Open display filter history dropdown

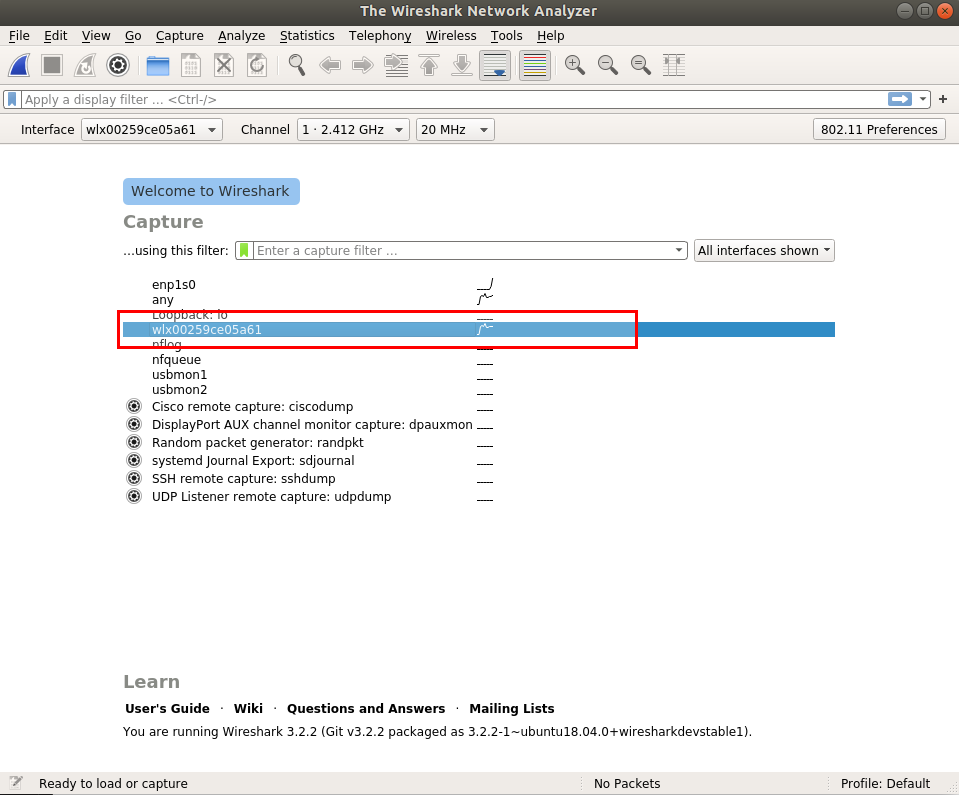pos(922,99)
